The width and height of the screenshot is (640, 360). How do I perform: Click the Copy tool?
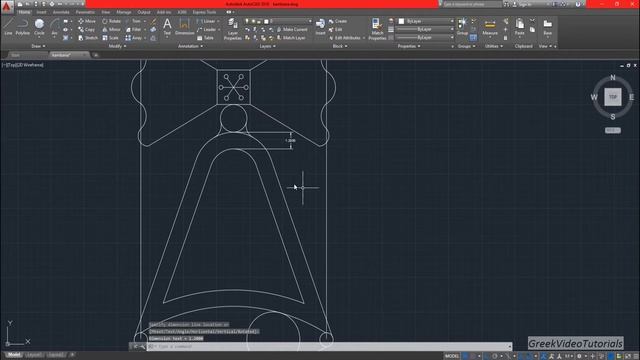point(87,29)
